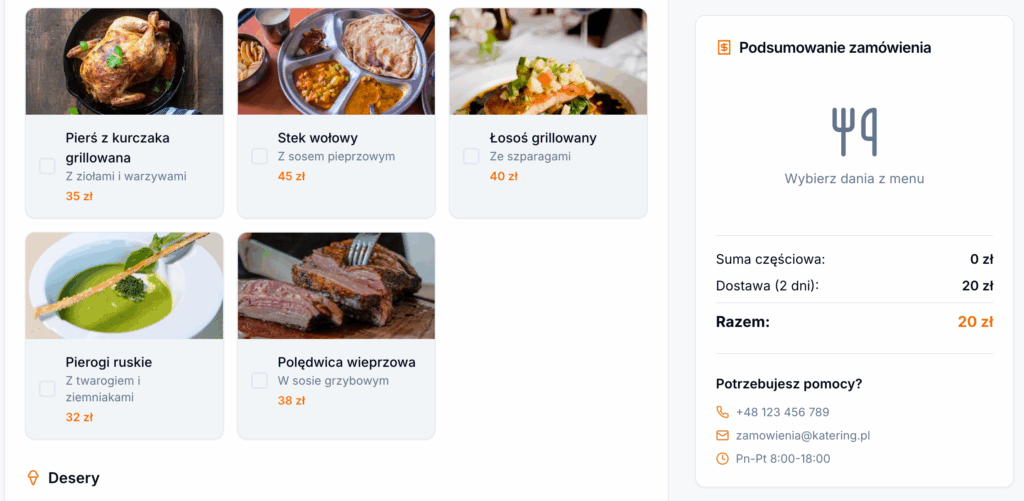Enable the Pierogi ruskie checkbox

coord(47,389)
